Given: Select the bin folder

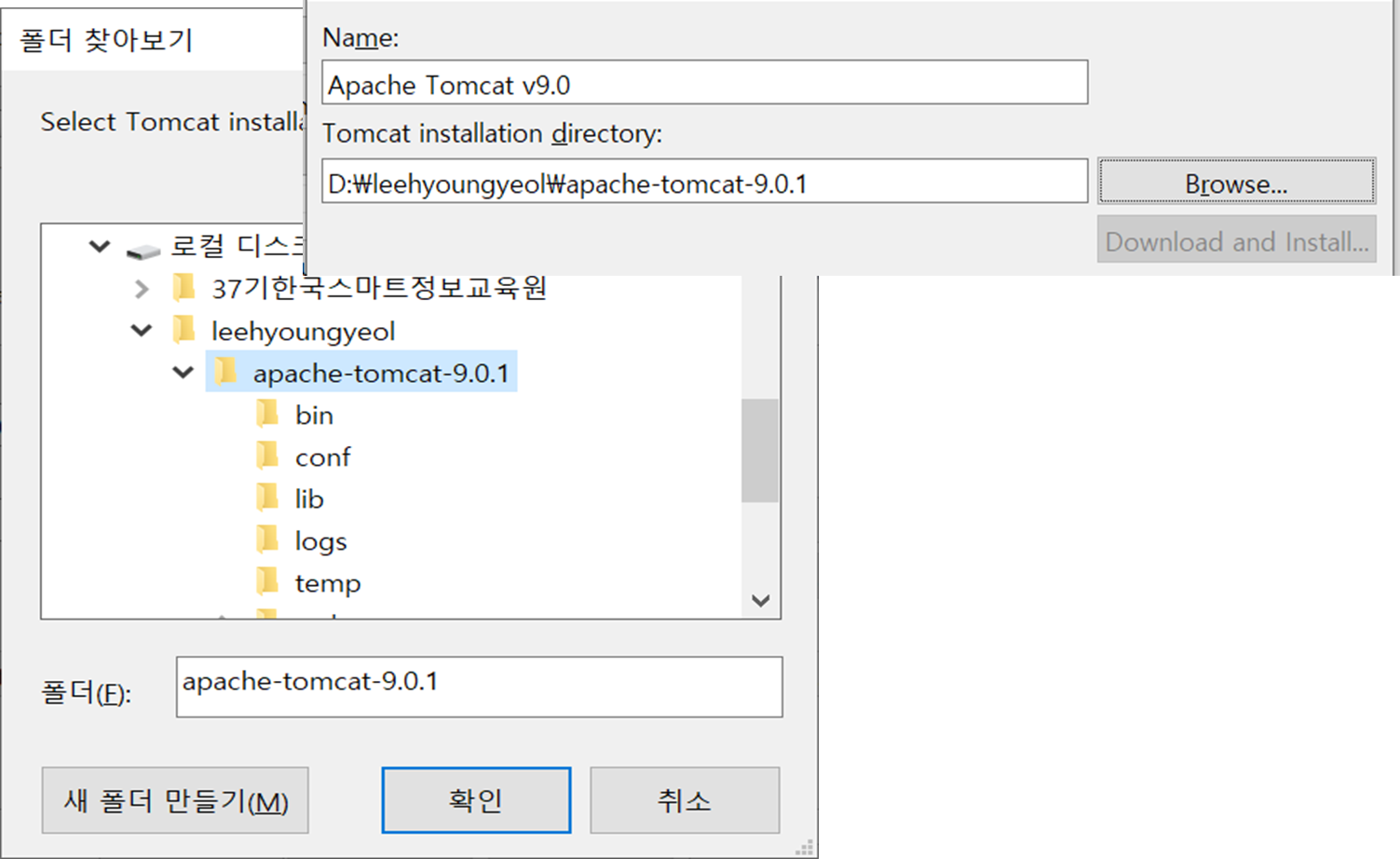Looking at the screenshot, I should [x=314, y=416].
